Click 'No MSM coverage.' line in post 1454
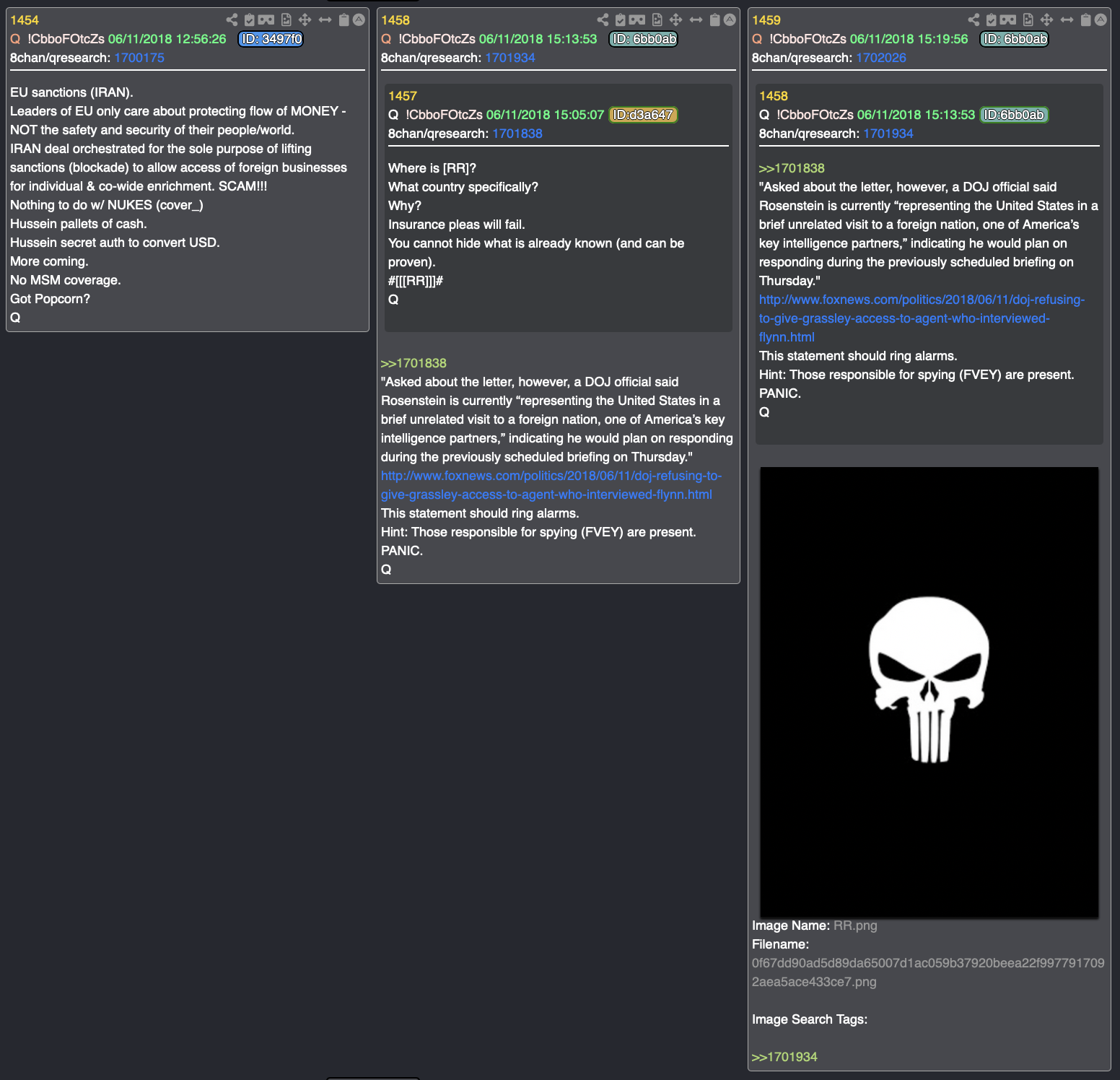This screenshot has height=1080, width=1120. click(66, 280)
